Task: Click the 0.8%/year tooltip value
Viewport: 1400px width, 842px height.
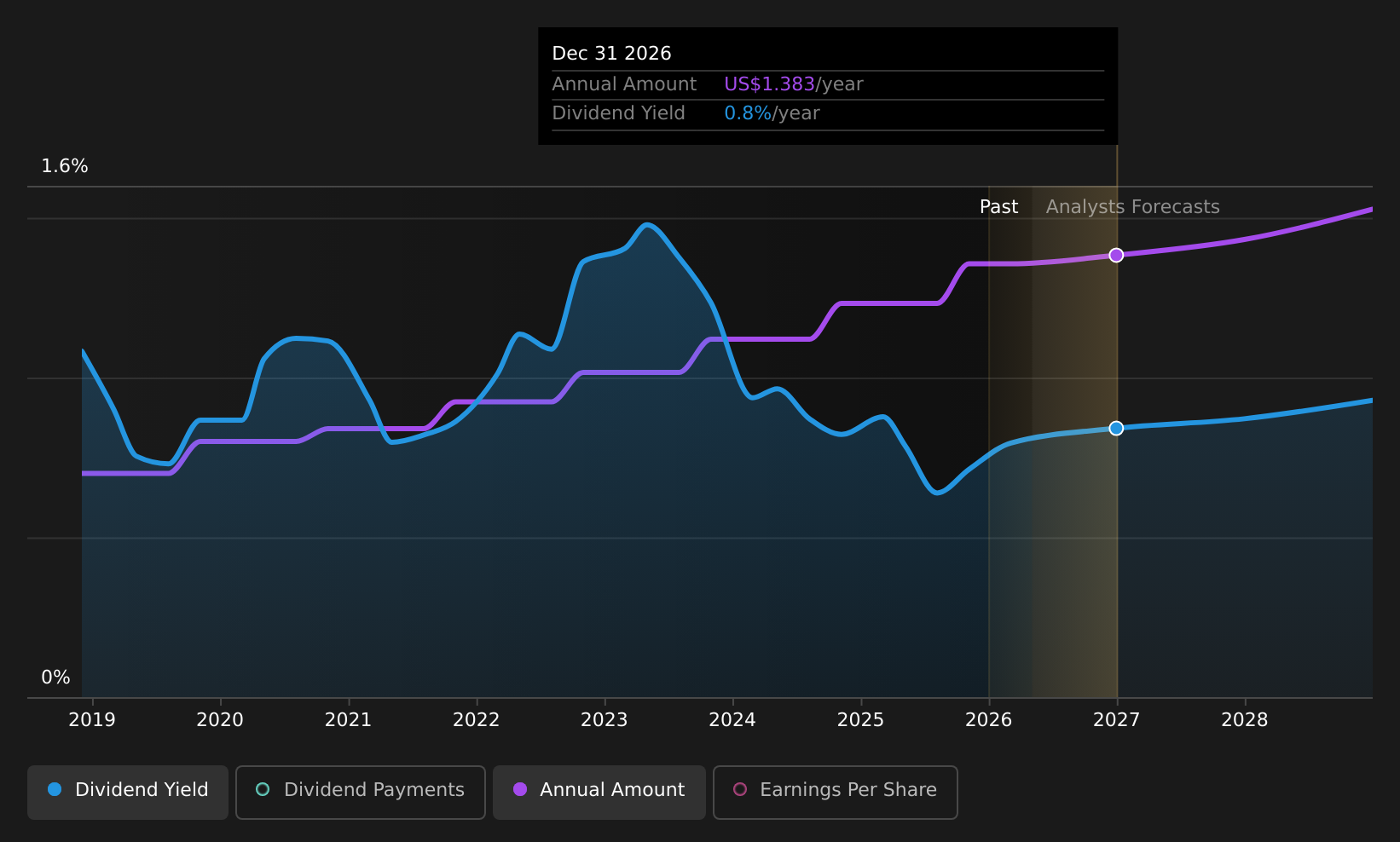Action: 772,113
